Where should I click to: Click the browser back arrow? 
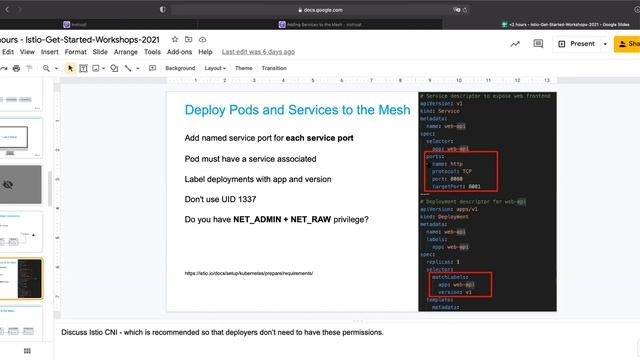pyautogui.click(x=7, y=9)
